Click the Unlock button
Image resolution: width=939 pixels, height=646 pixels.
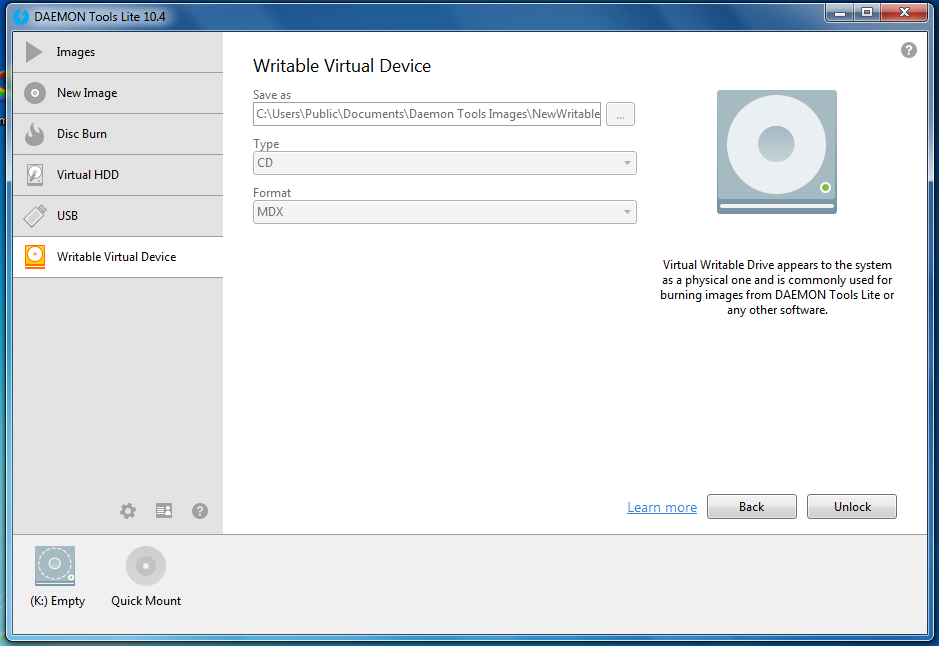[852, 507]
